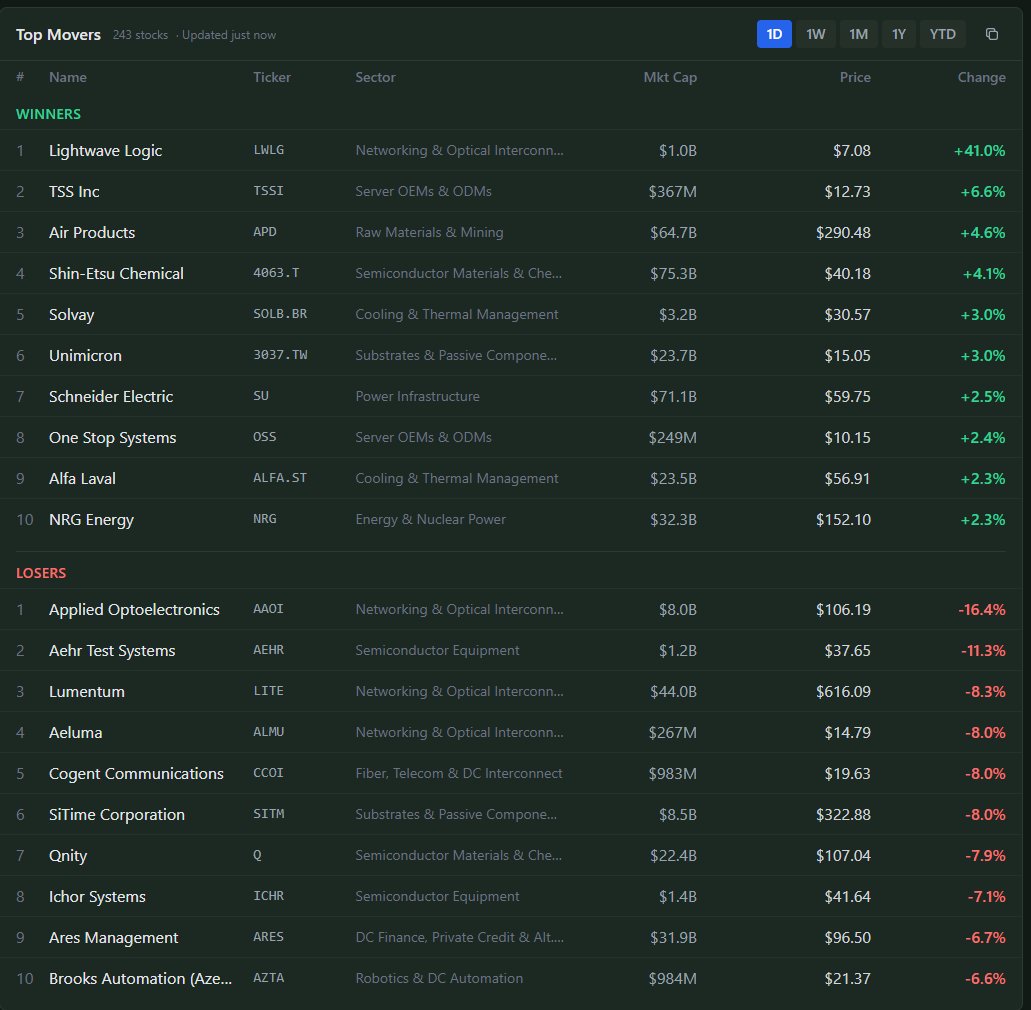This screenshot has width=1031, height=1010.
Task: Click the Qnity stock name
Action: 68,855
